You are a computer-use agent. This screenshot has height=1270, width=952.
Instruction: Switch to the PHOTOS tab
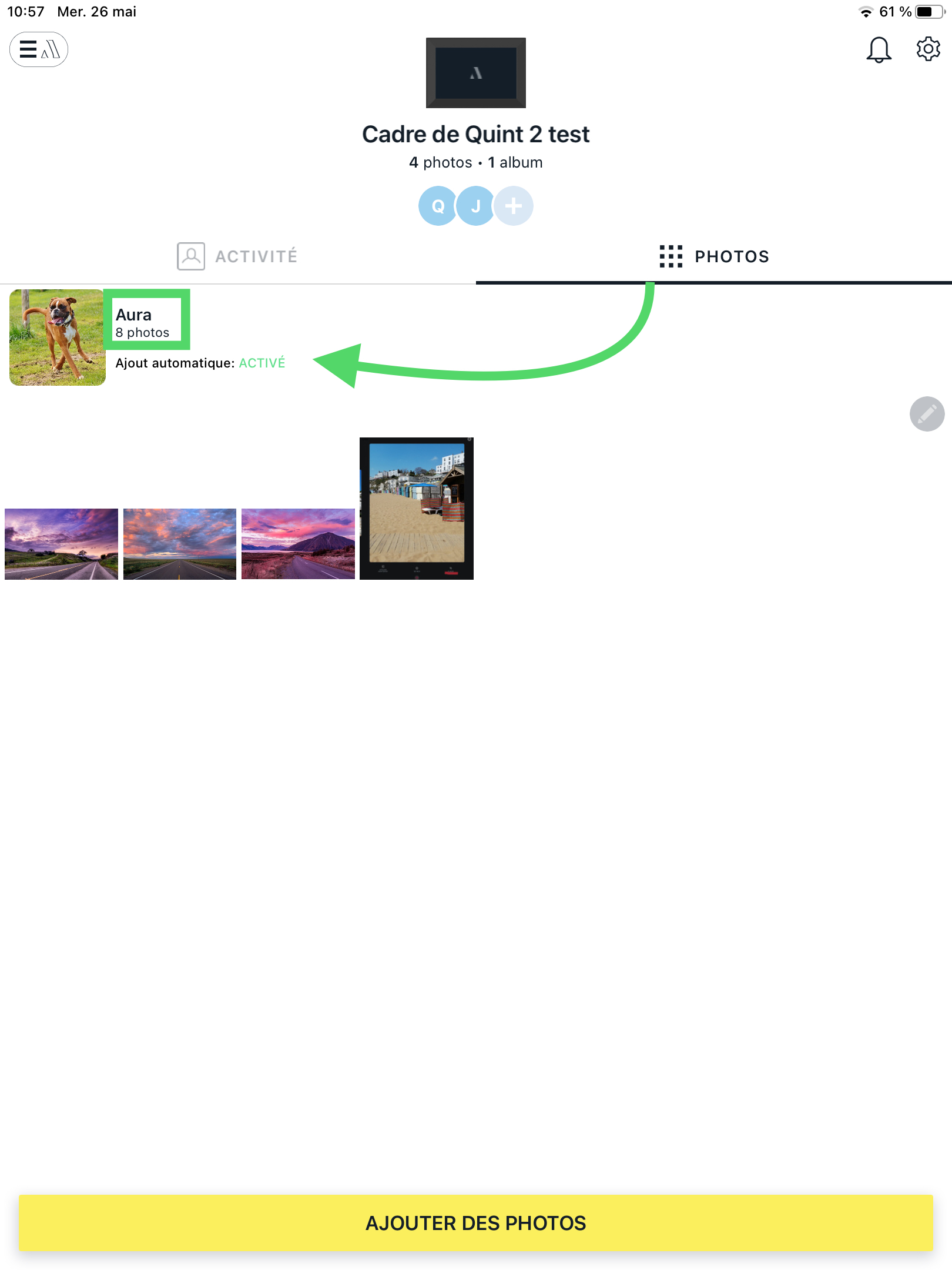pos(714,256)
